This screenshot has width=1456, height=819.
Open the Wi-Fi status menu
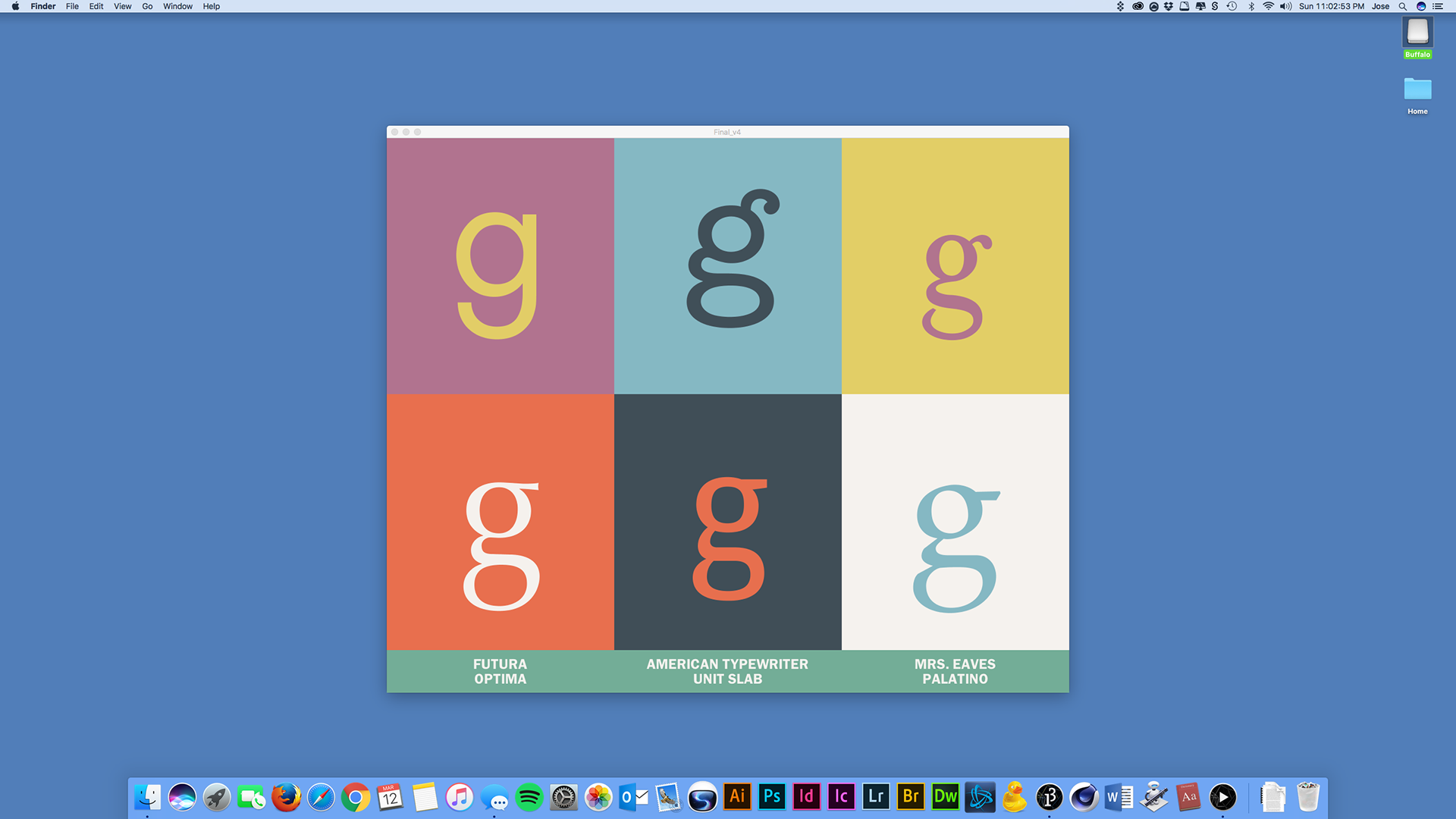(1268, 6)
